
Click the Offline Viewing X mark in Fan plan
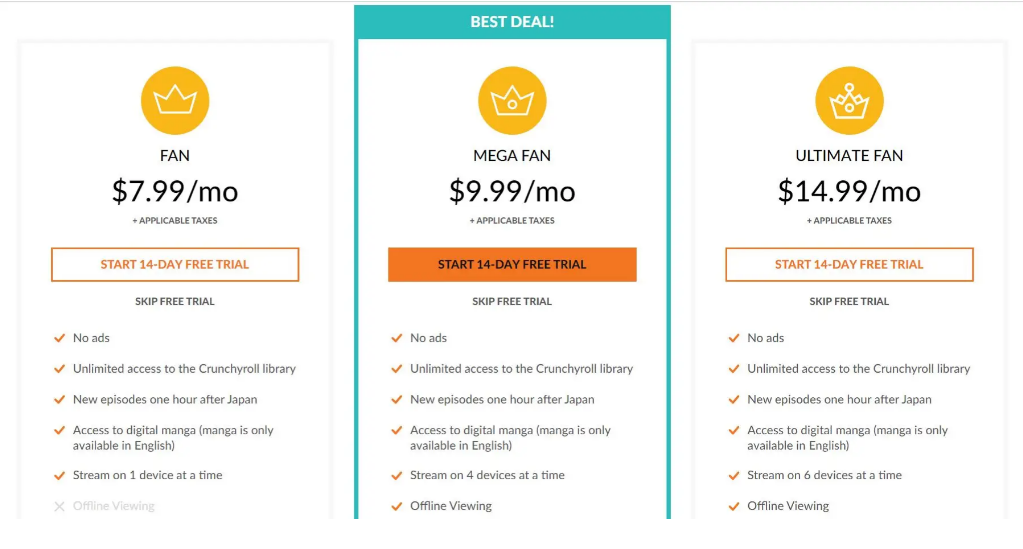(59, 507)
